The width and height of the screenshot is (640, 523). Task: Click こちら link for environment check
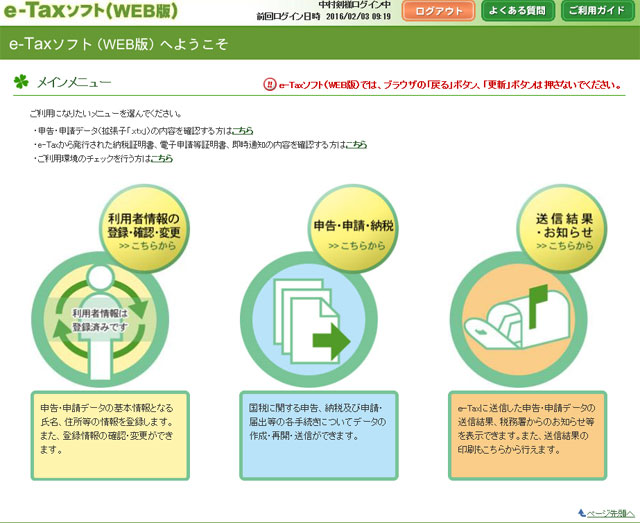162,159
